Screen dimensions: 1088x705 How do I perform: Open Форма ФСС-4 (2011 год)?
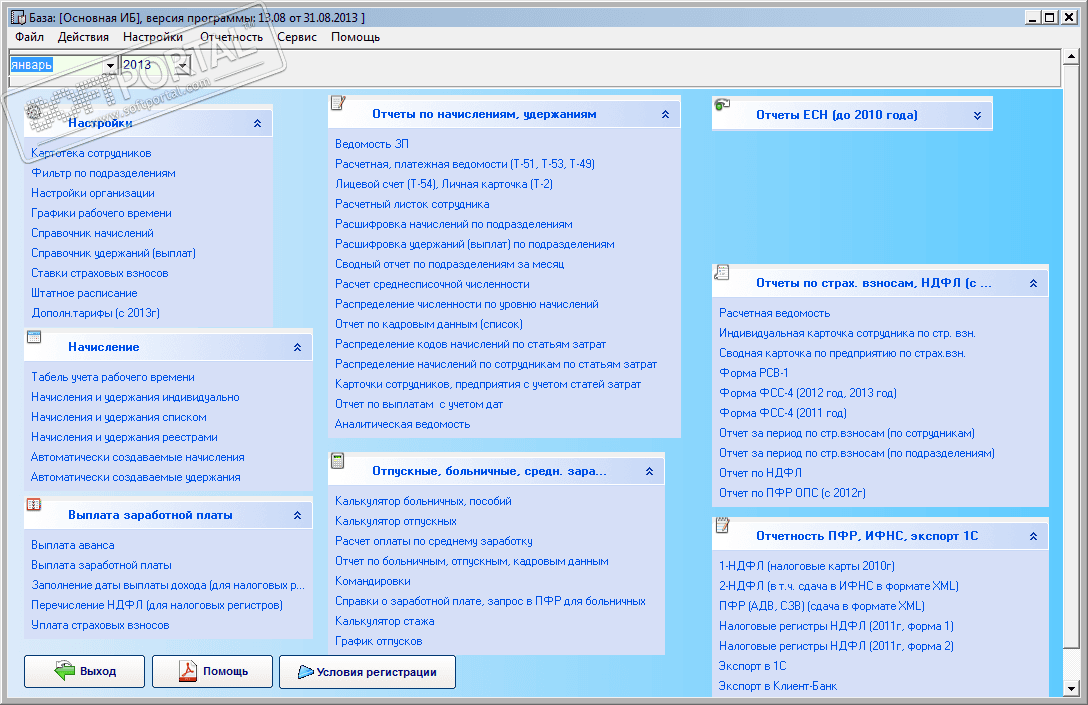pos(783,413)
